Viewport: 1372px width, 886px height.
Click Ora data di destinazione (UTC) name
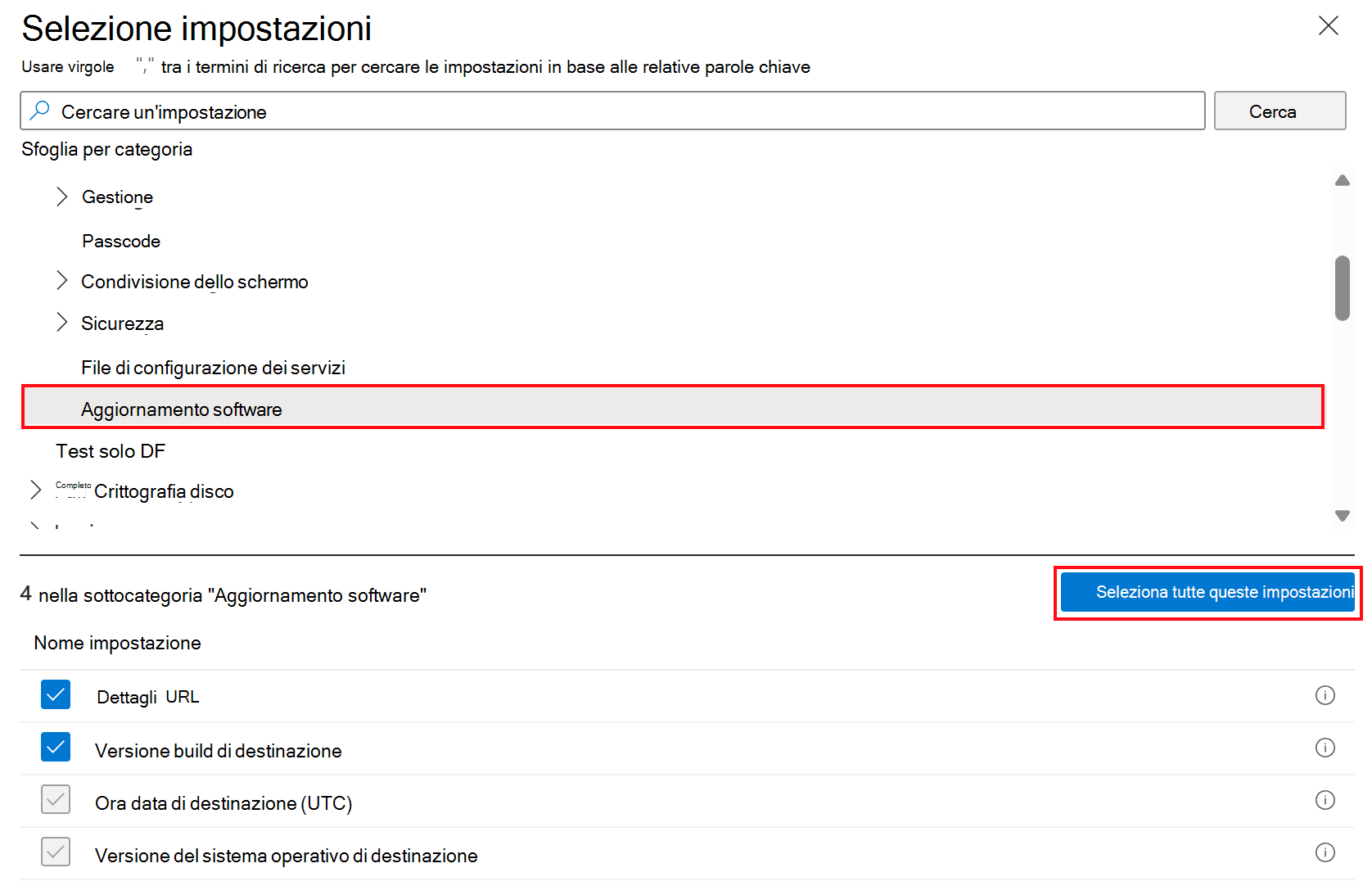(x=223, y=803)
